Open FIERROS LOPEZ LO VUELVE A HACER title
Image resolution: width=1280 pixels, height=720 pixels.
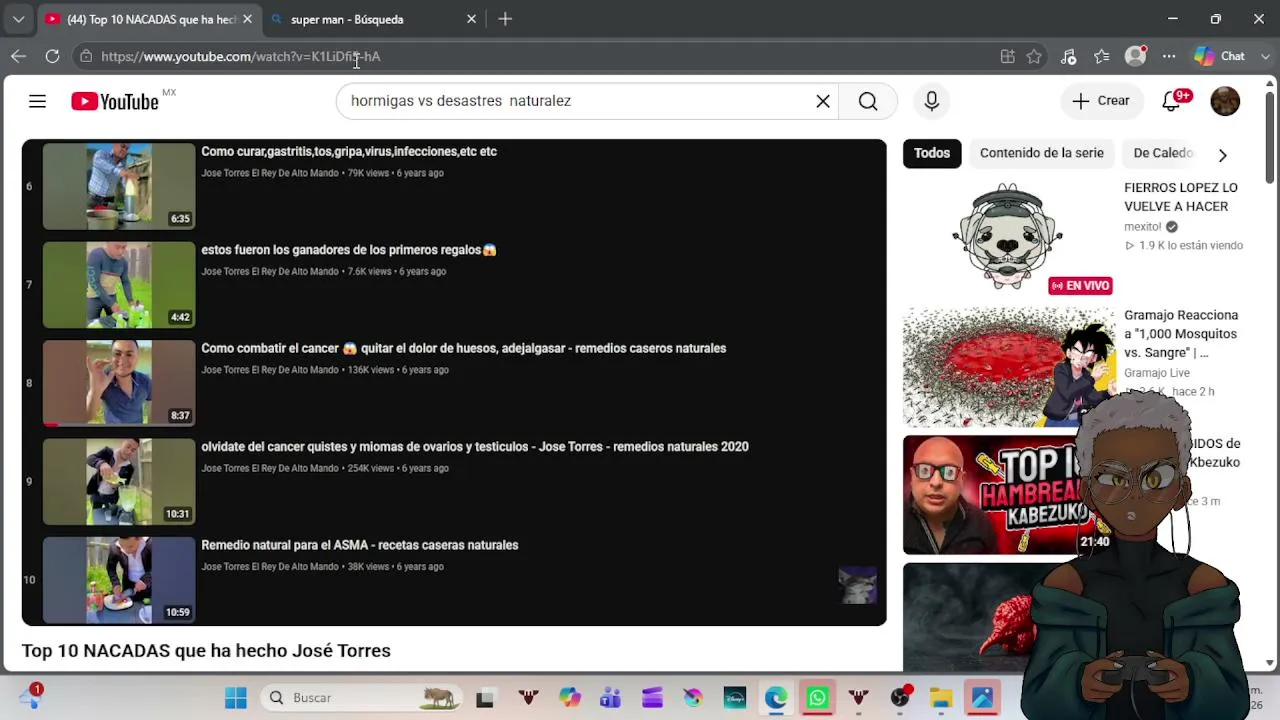[1181, 197]
